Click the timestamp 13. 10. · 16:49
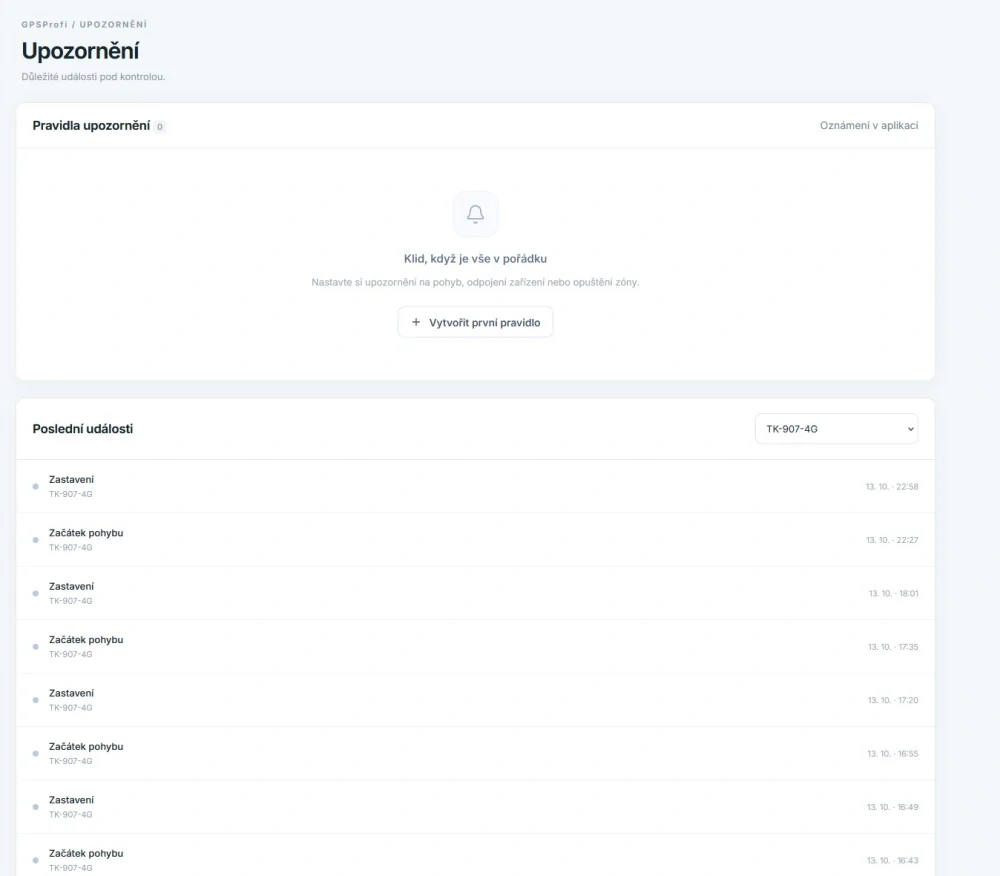1000x876 pixels. pyautogui.click(x=892, y=807)
